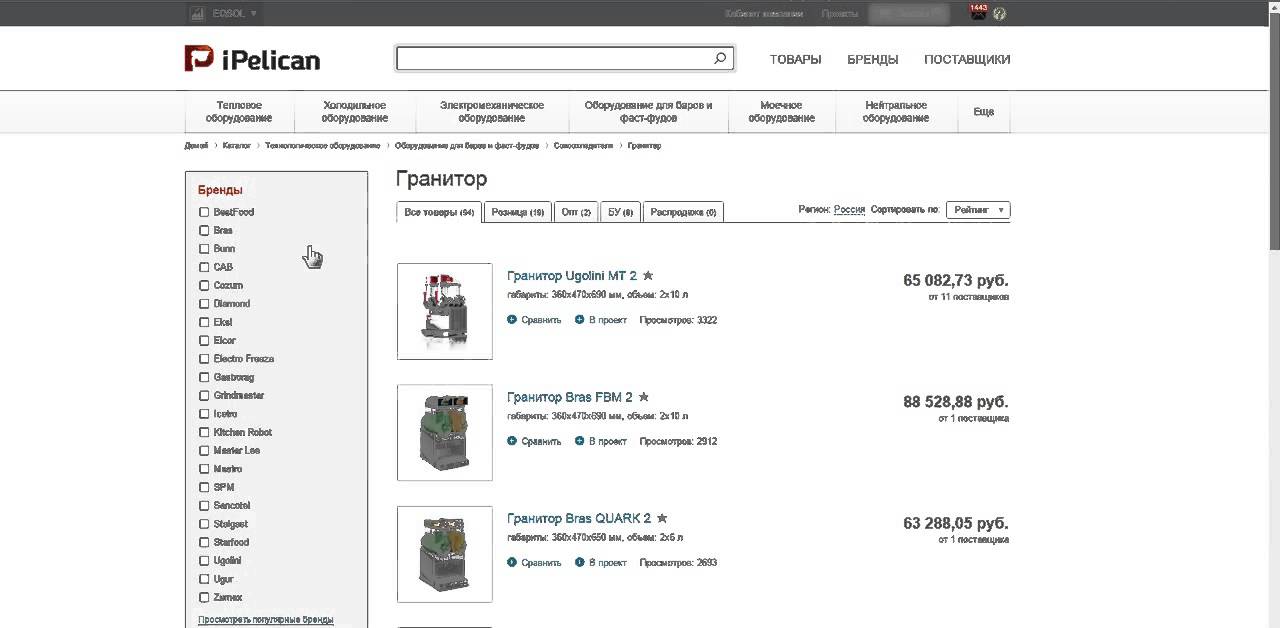The image size is (1280, 628).
Task: Open the messages envelope icon with 1443 badge
Action: pyautogui.click(x=977, y=12)
